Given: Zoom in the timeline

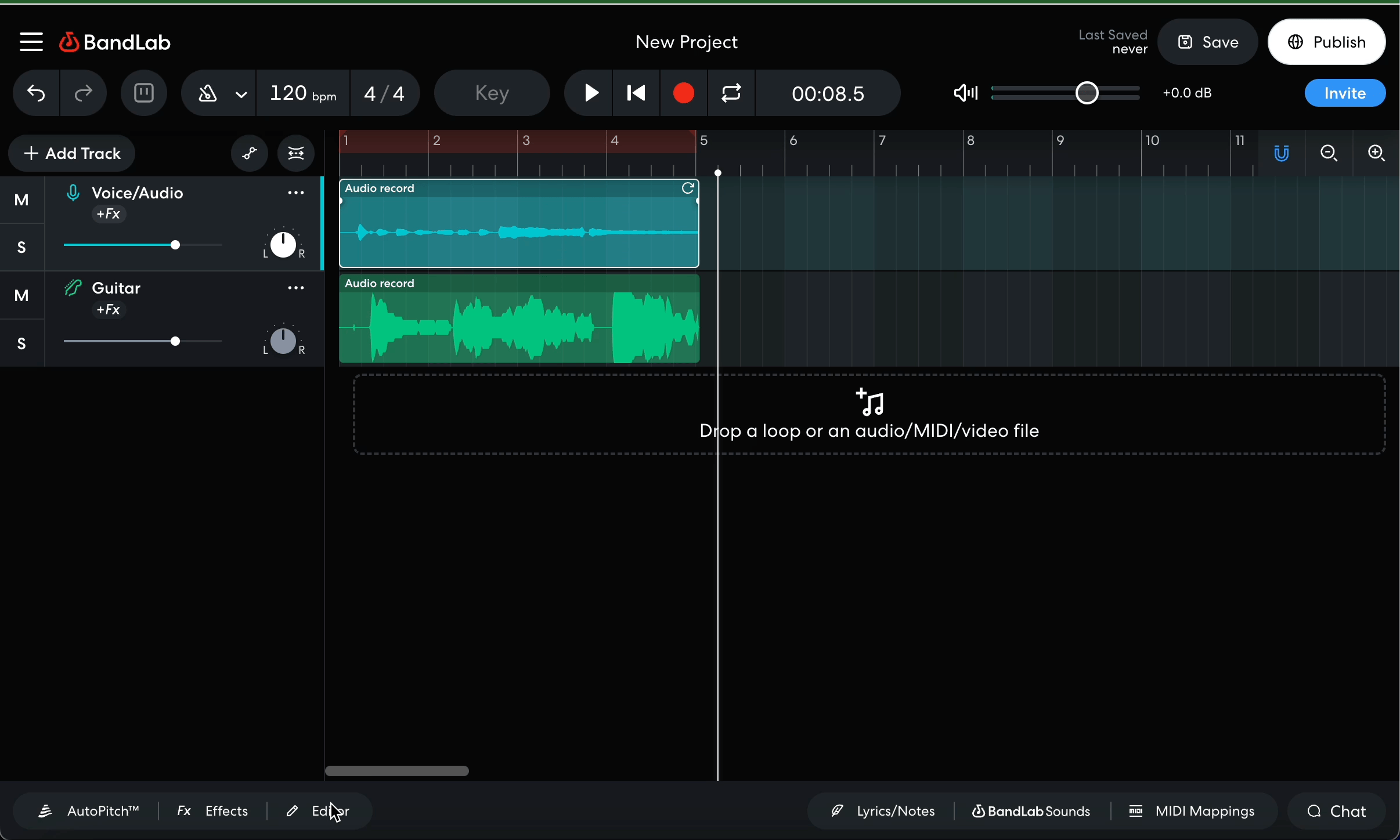Looking at the screenshot, I should tap(1377, 153).
